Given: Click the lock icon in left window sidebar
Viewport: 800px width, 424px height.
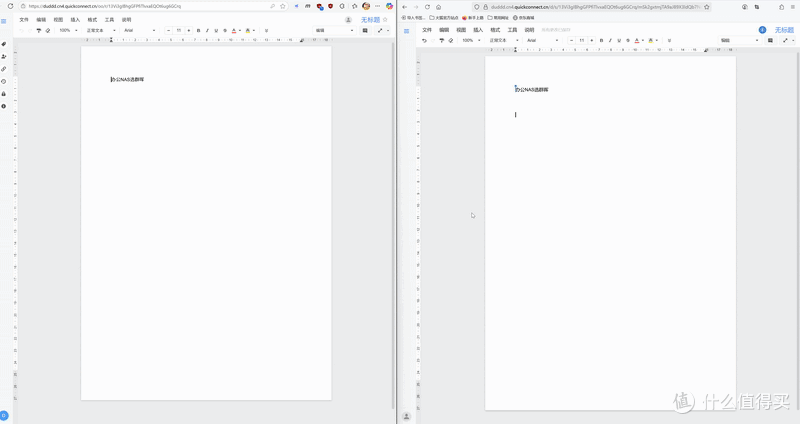Looking at the screenshot, I should click(4, 94).
